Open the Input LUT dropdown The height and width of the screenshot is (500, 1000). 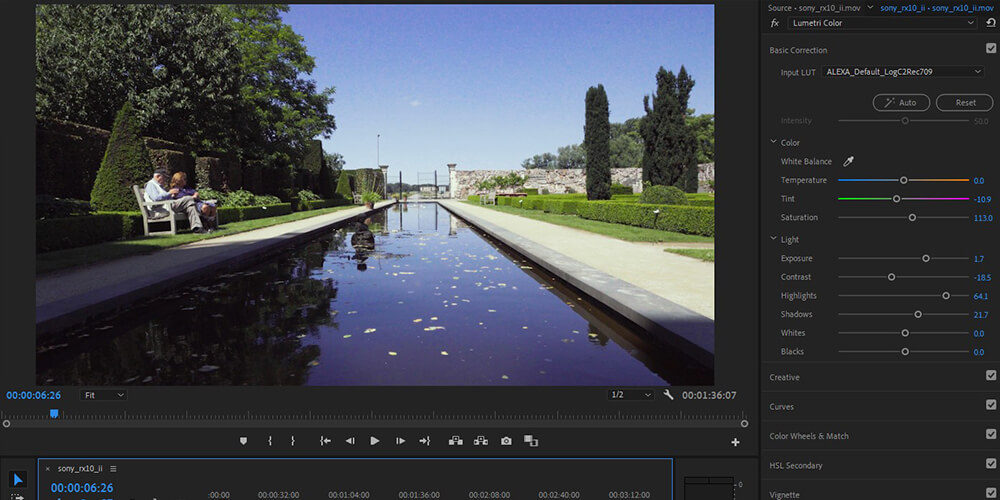click(902, 72)
